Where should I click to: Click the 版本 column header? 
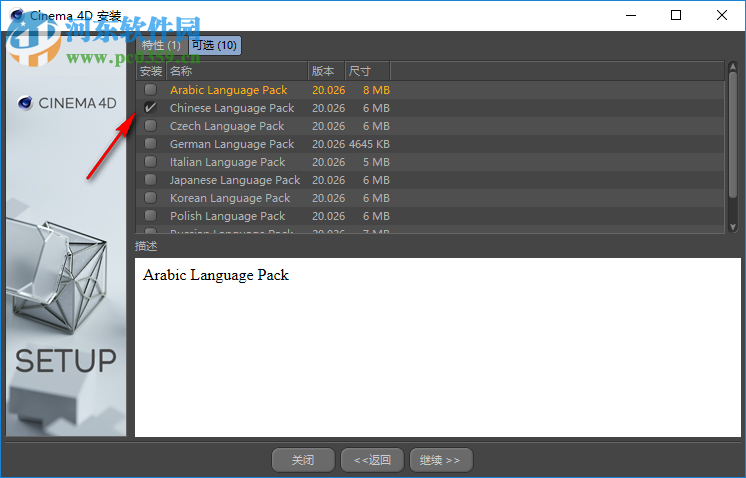click(x=326, y=71)
